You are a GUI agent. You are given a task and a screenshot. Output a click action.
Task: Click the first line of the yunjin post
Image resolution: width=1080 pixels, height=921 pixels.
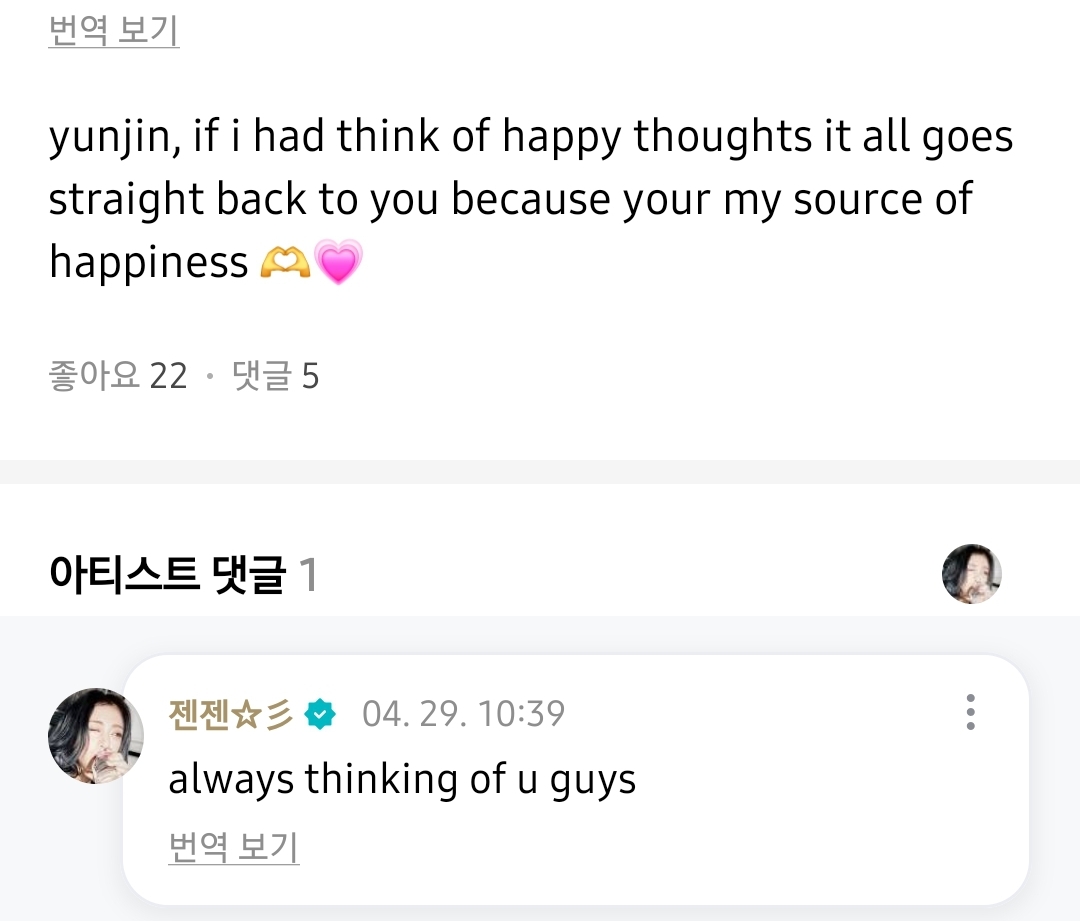[531, 137]
